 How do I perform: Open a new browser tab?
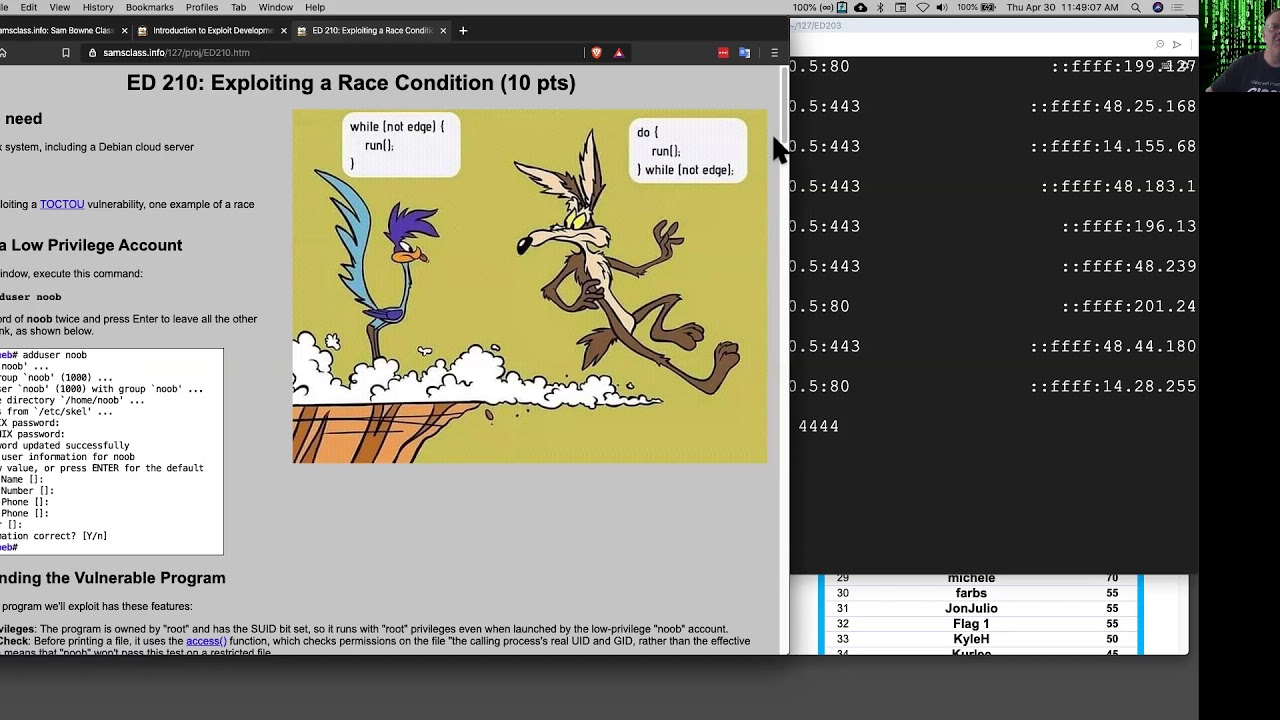[x=463, y=31]
